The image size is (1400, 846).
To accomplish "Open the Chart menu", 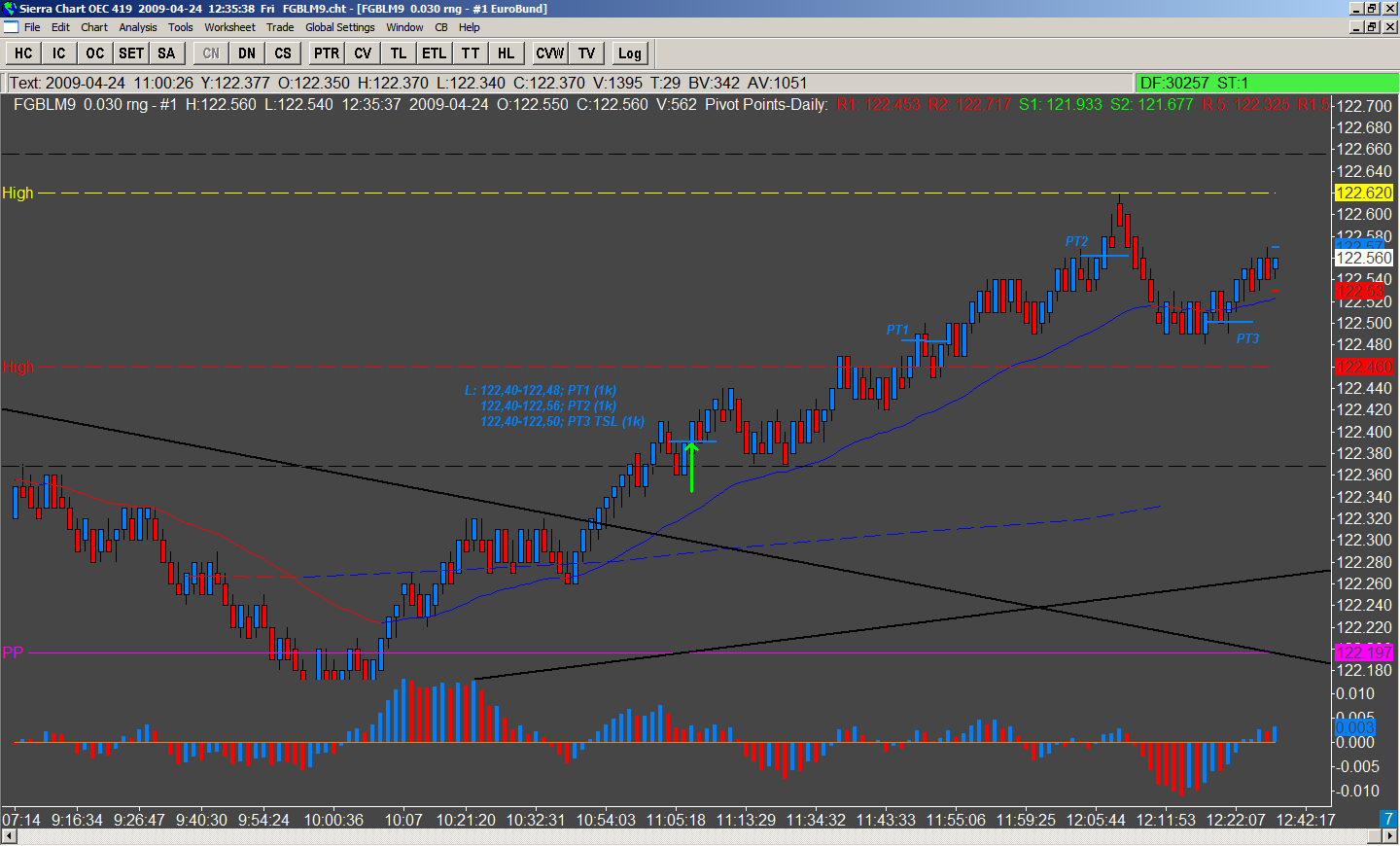I will click(x=94, y=27).
